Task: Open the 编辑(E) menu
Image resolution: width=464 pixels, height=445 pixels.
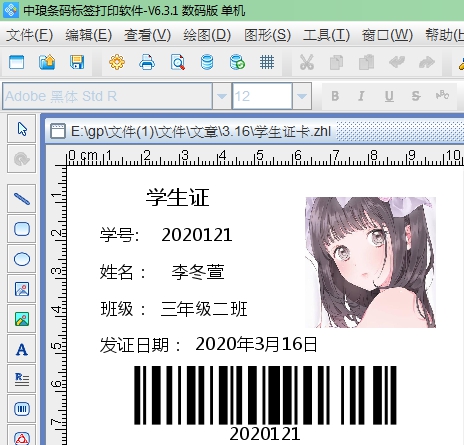Action: [x=88, y=35]
